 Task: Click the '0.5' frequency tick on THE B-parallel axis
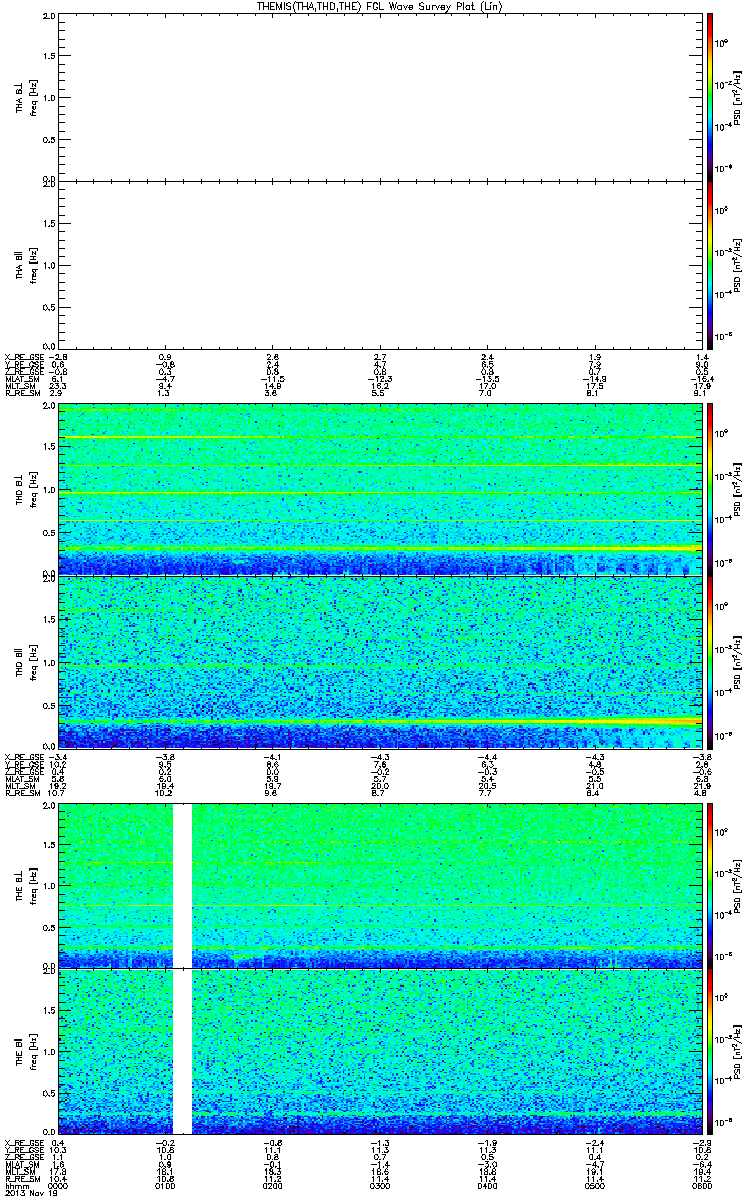49,1093
